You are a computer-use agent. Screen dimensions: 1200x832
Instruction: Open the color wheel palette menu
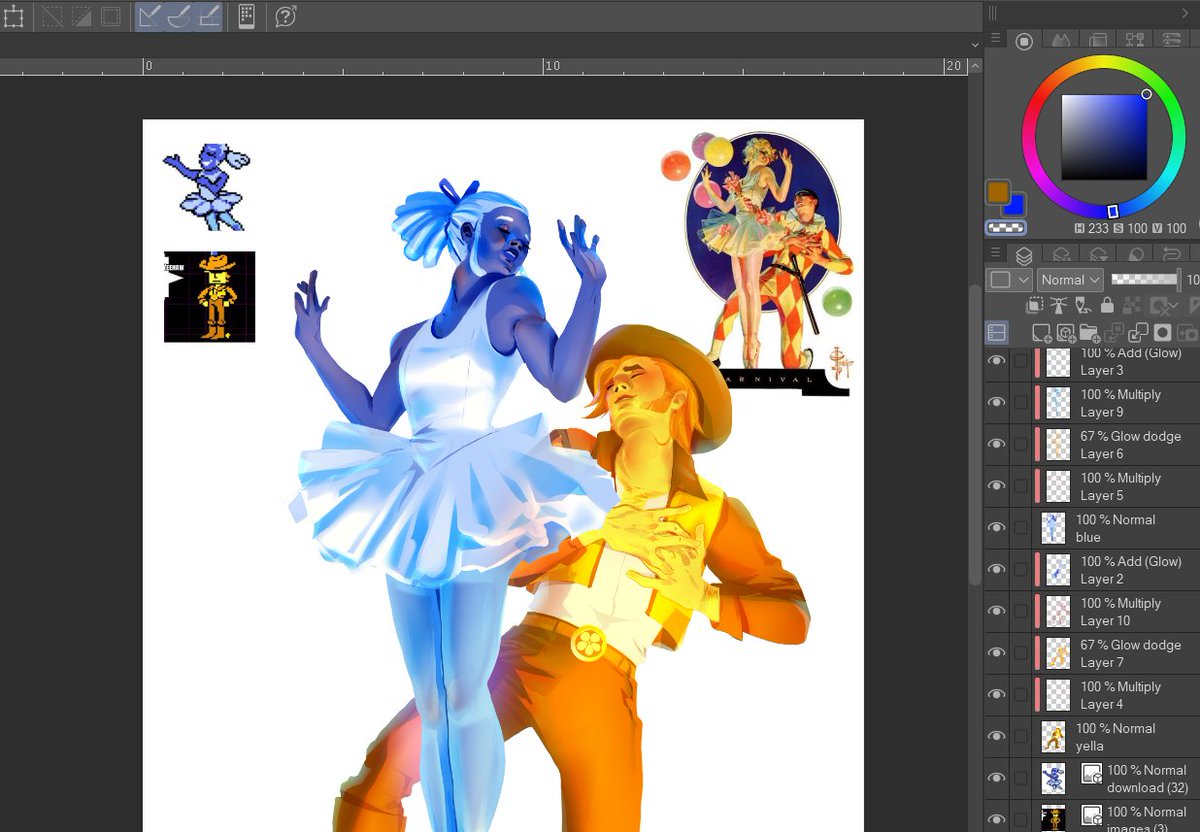coord(996,40)
